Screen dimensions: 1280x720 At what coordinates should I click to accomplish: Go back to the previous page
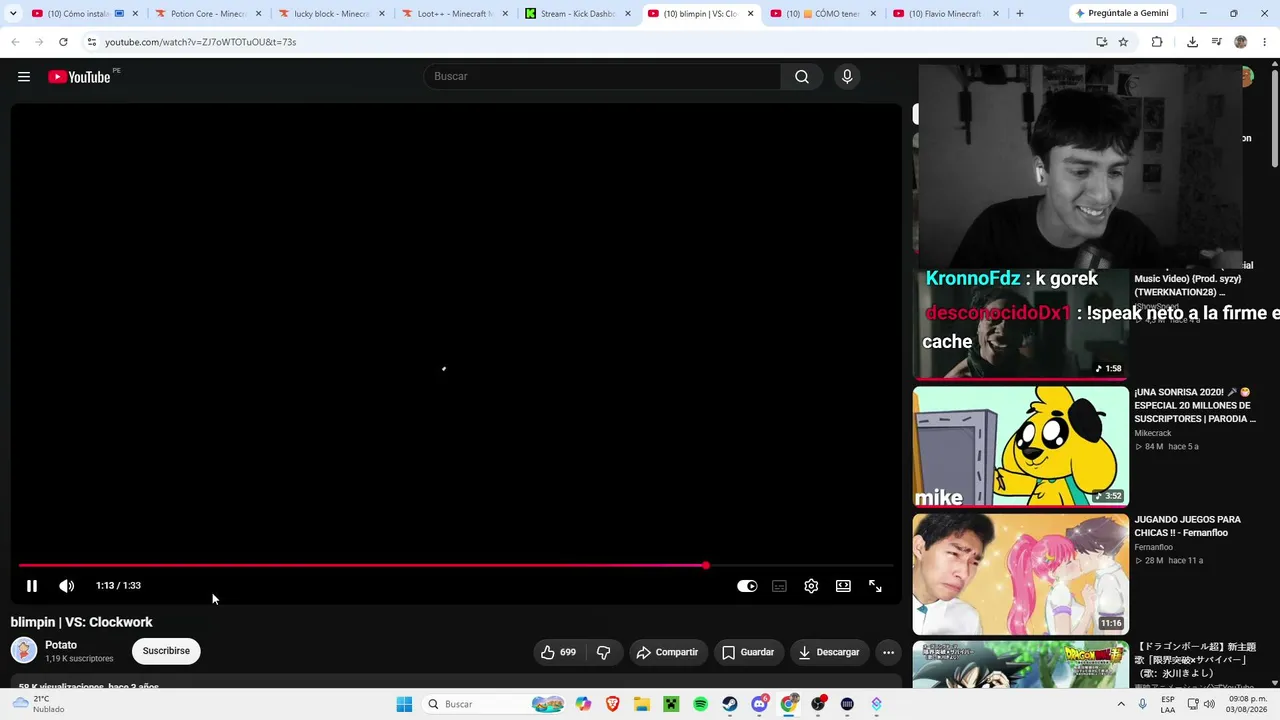[15, 42]
